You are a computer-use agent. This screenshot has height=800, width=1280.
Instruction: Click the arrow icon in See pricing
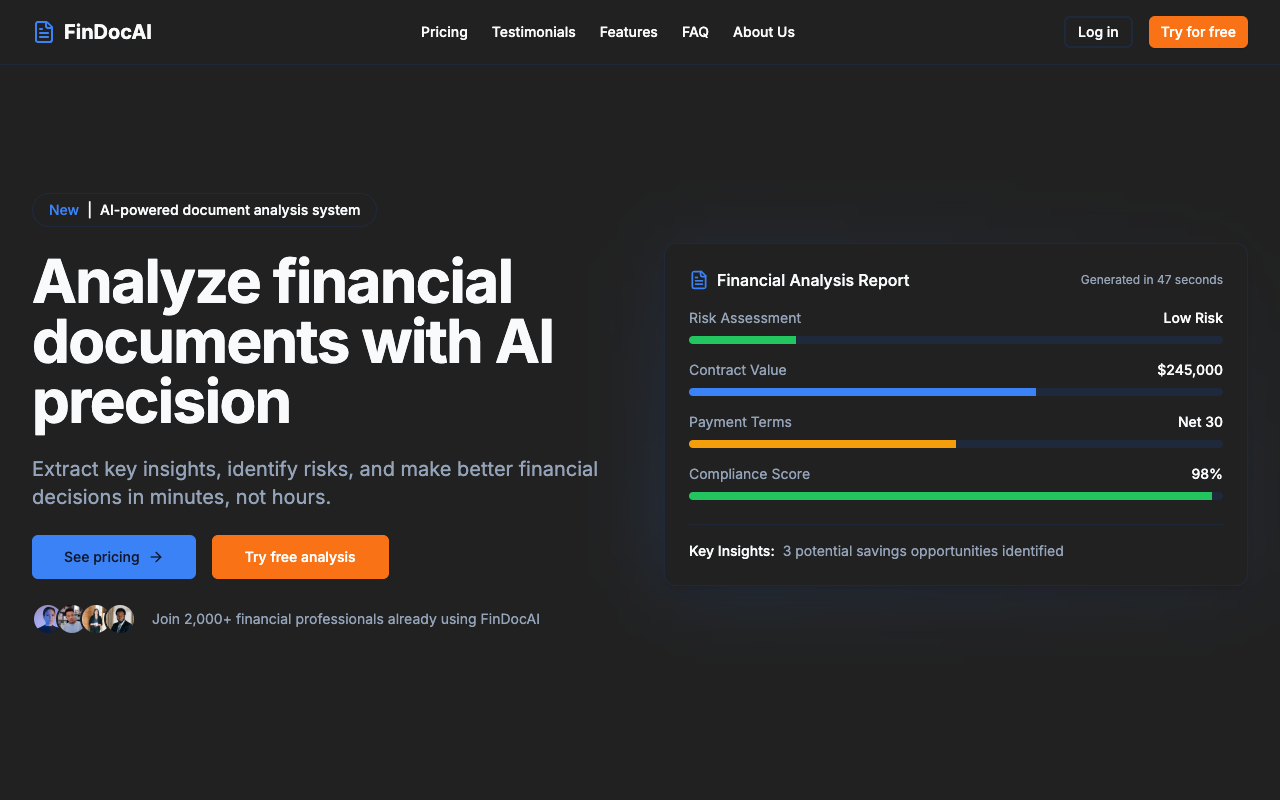click(x=156, y=557)
